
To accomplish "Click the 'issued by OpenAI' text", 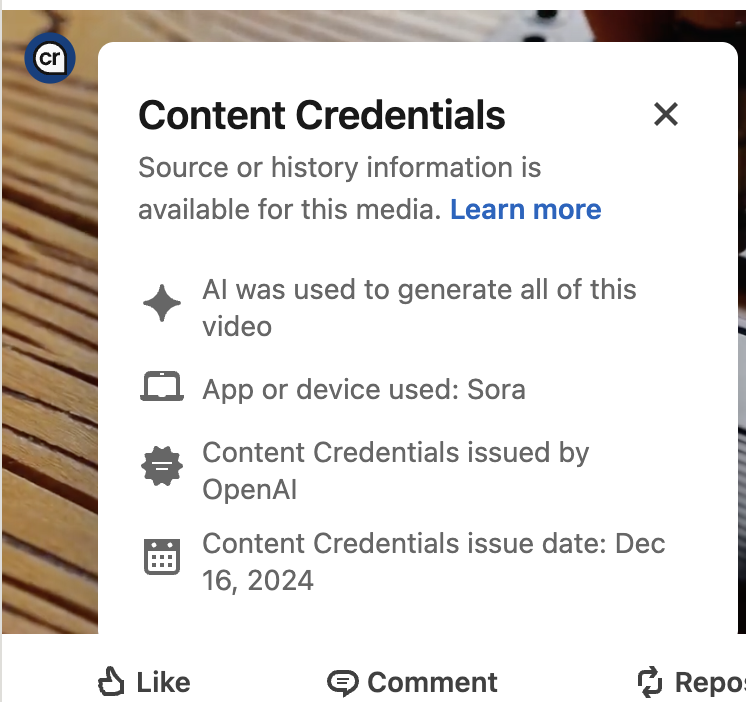I will [x=395, y=470].
